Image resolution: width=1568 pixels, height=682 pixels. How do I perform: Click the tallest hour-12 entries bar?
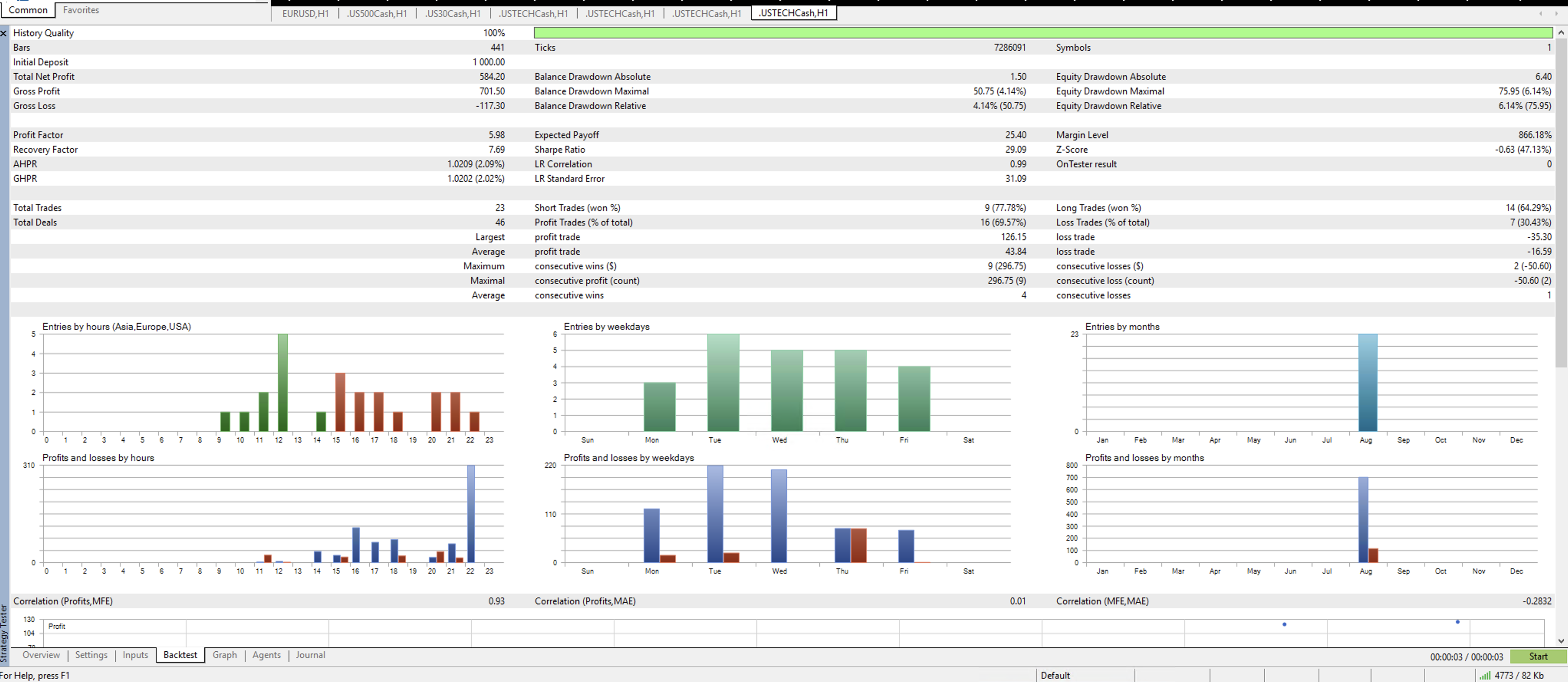pyautogui.click(x=282, y=382)
